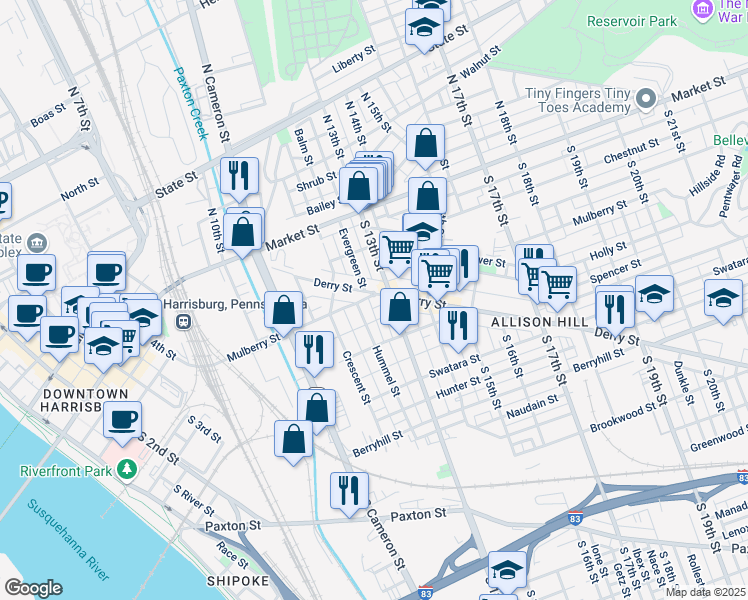The height and width of the screenshot is (600, 748).
Task: Click the Naudain St label
Action: [532, 406]
